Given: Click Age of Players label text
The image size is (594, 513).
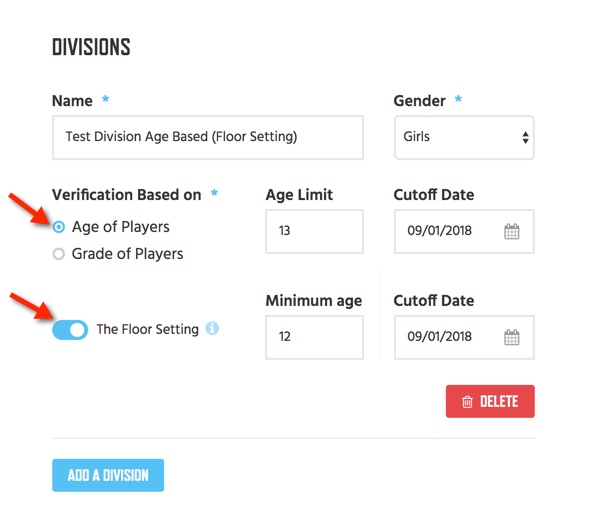Looking at the screenshot, I should 120,227.
